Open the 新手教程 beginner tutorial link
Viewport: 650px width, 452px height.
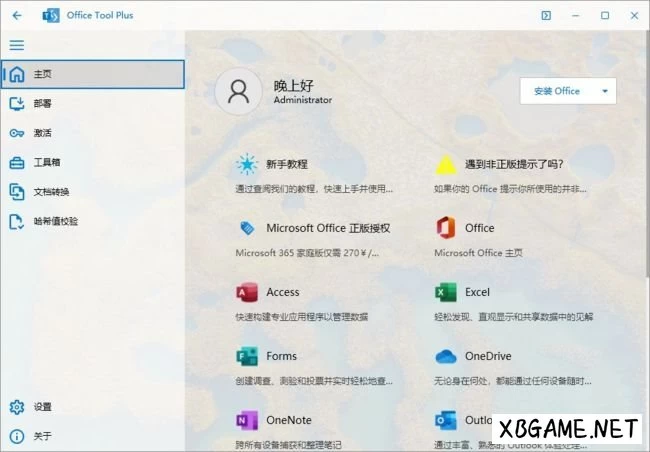point(286,164)
